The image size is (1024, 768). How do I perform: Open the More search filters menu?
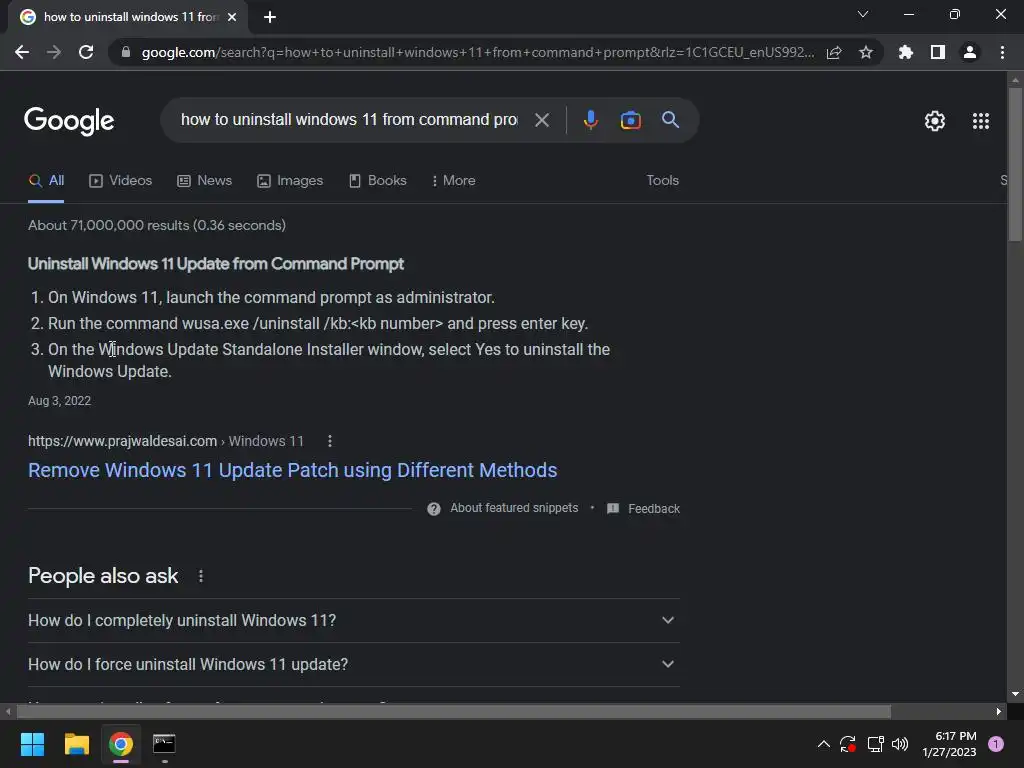pos(453,181)
